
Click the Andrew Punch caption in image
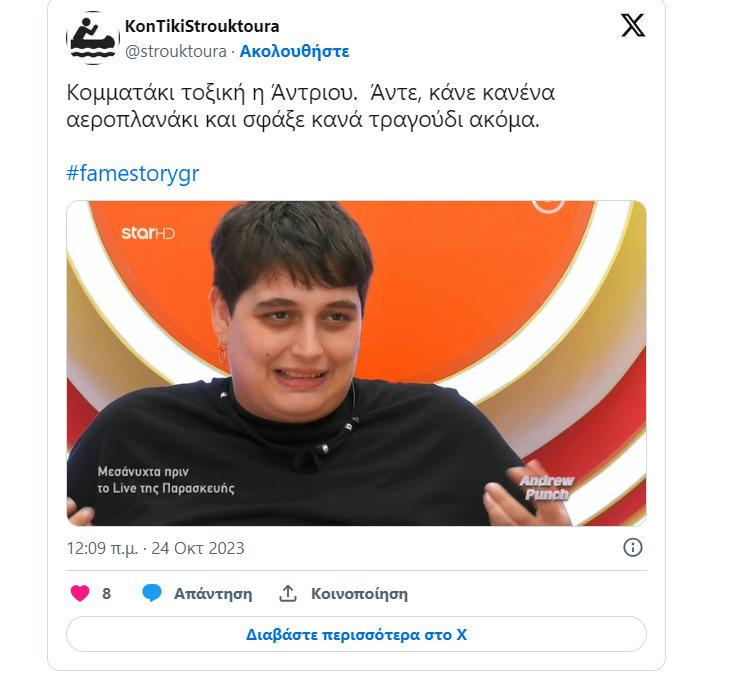[547, 487]
